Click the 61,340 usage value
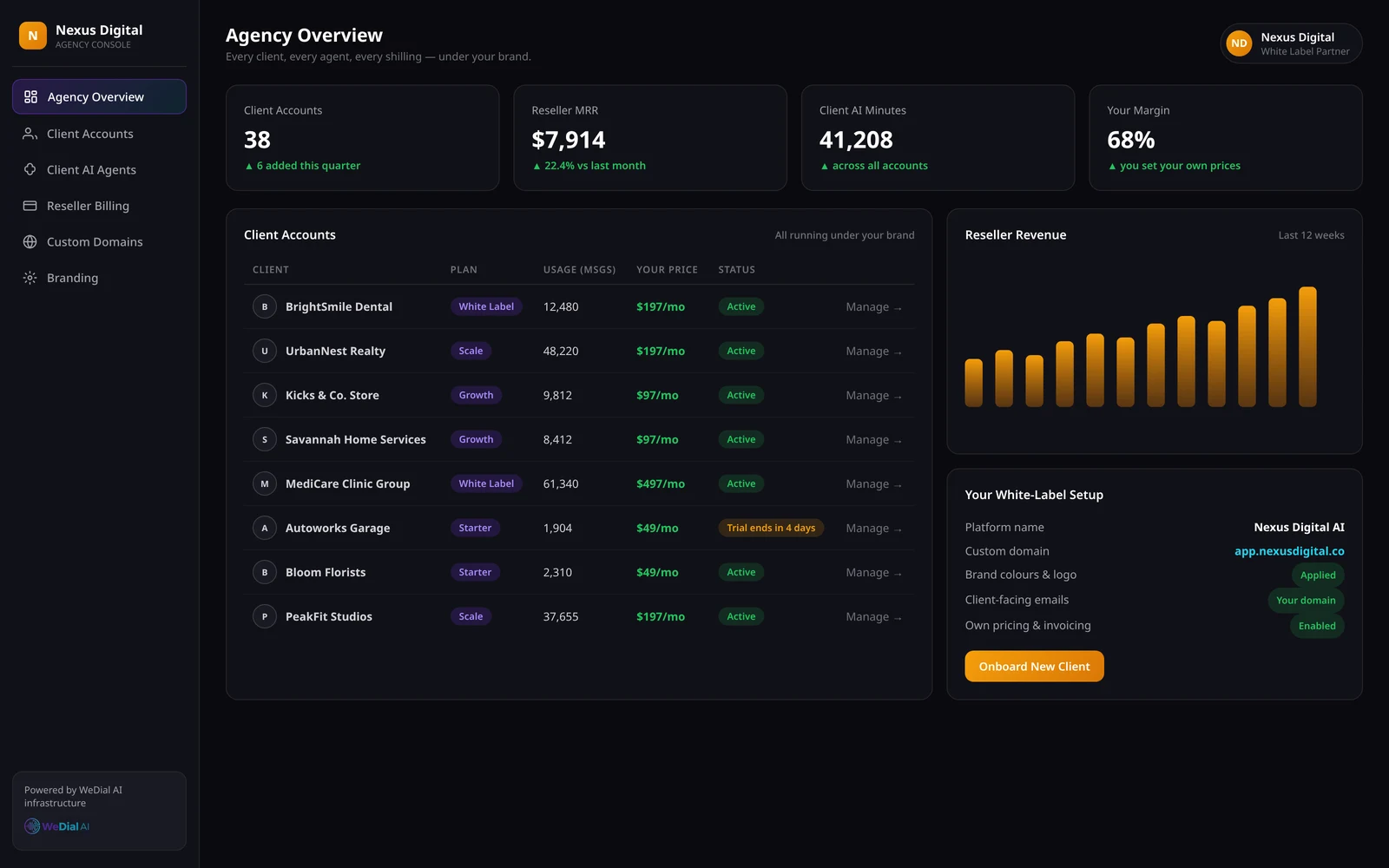This screenshot has width=1389, height=868. (561, 483)
